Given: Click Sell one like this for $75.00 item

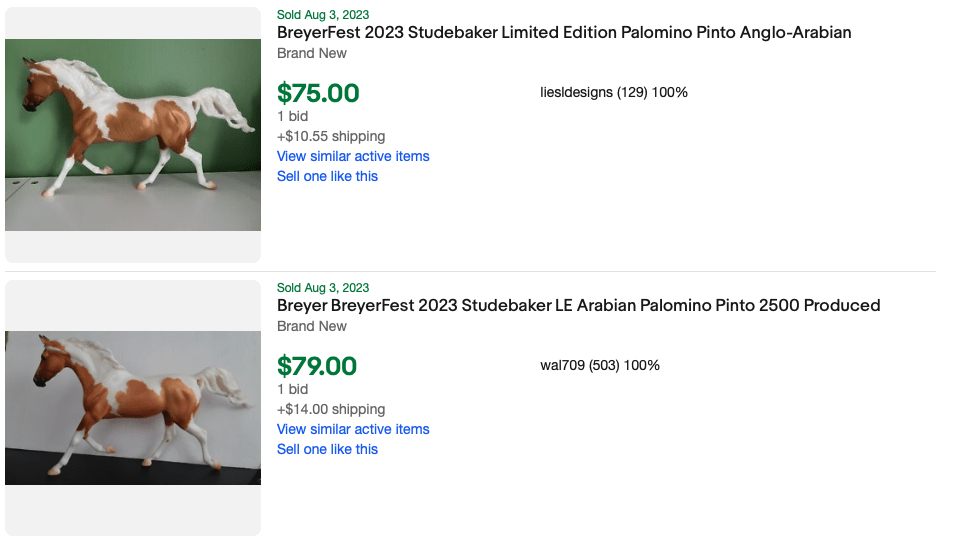Looking at the screenshot, I should 327,176.
